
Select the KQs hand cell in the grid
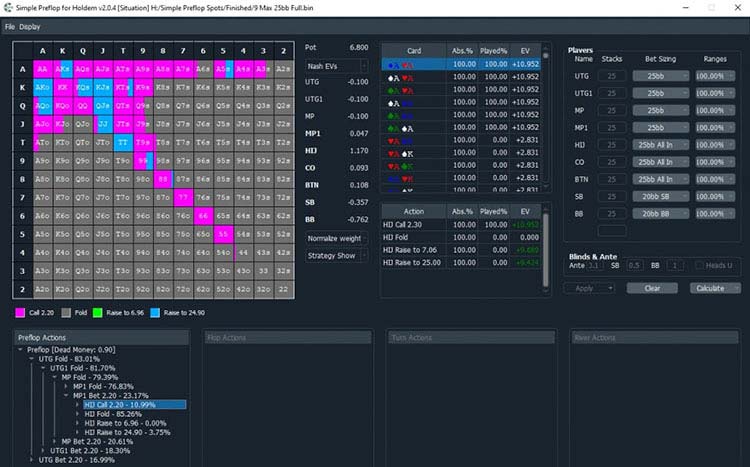click(x=84, y=88)
